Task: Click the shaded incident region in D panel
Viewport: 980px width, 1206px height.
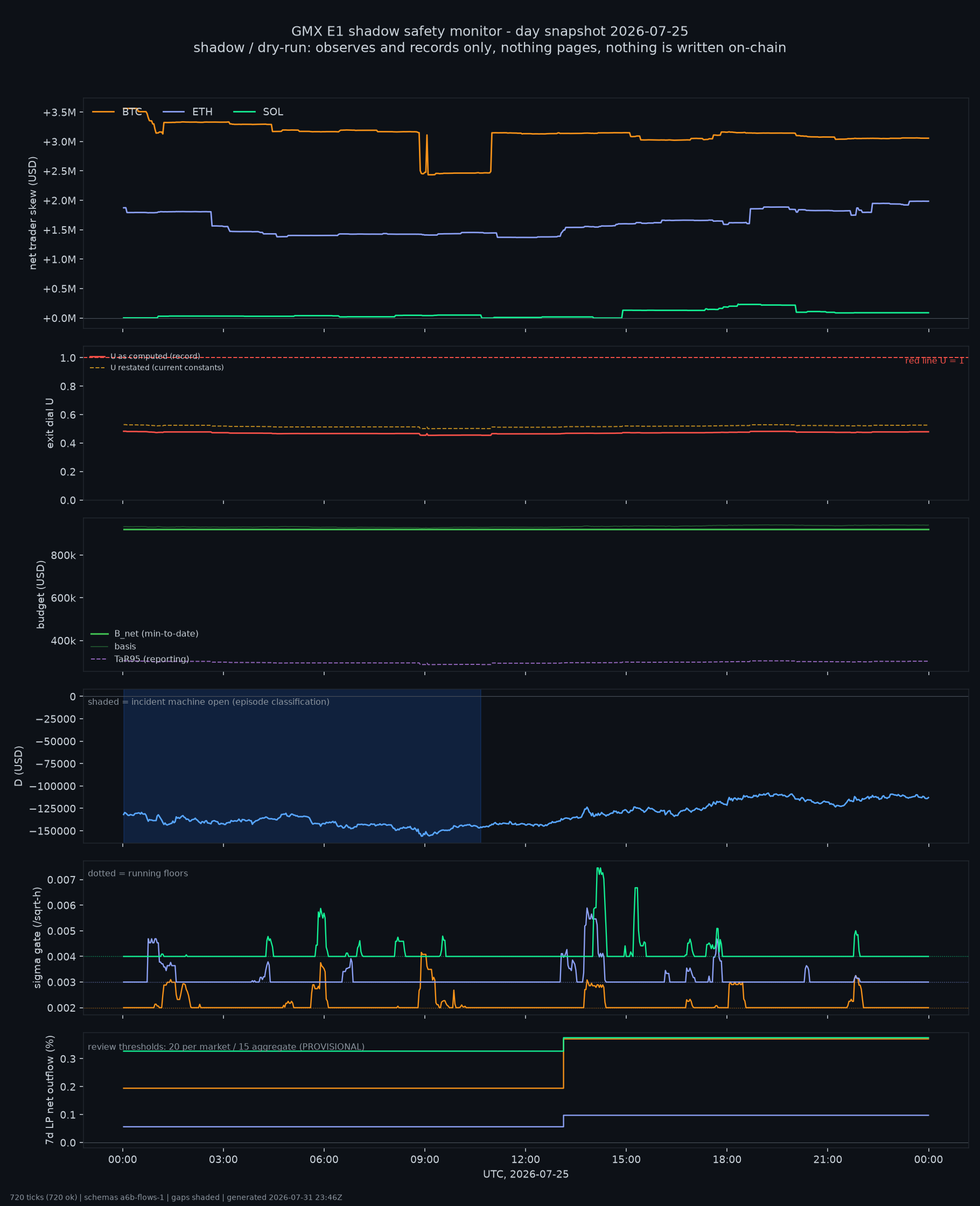Action: (302, 766)
